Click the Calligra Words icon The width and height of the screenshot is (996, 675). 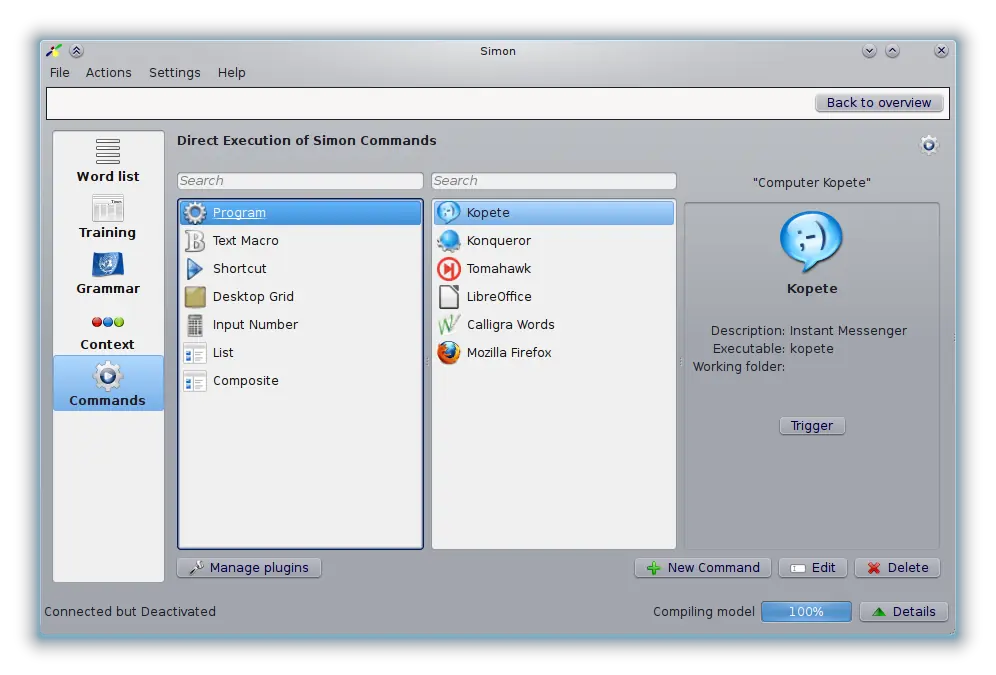coord(448,324)
